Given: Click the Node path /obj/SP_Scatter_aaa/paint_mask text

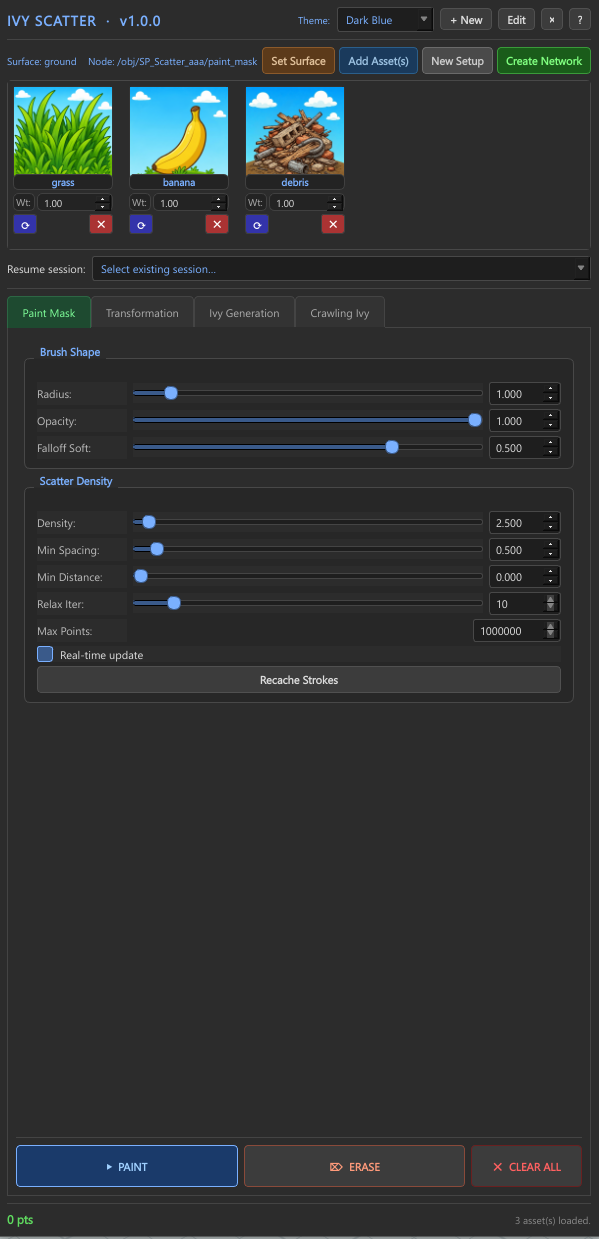Looking at the screenshot, I should click(172, 61).
